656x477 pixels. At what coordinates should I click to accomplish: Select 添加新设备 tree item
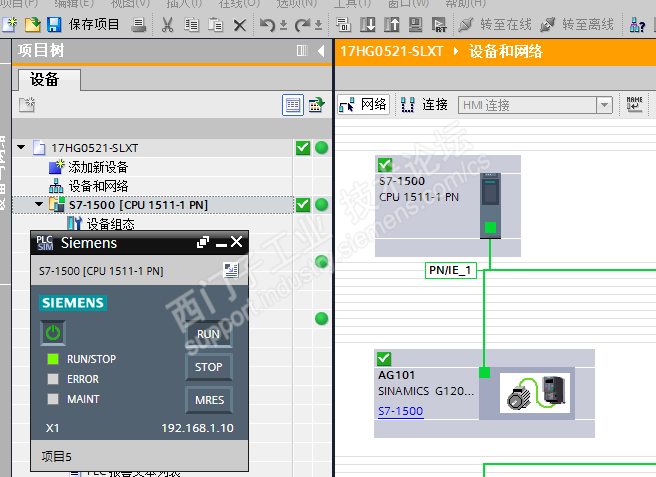[98, 167]
